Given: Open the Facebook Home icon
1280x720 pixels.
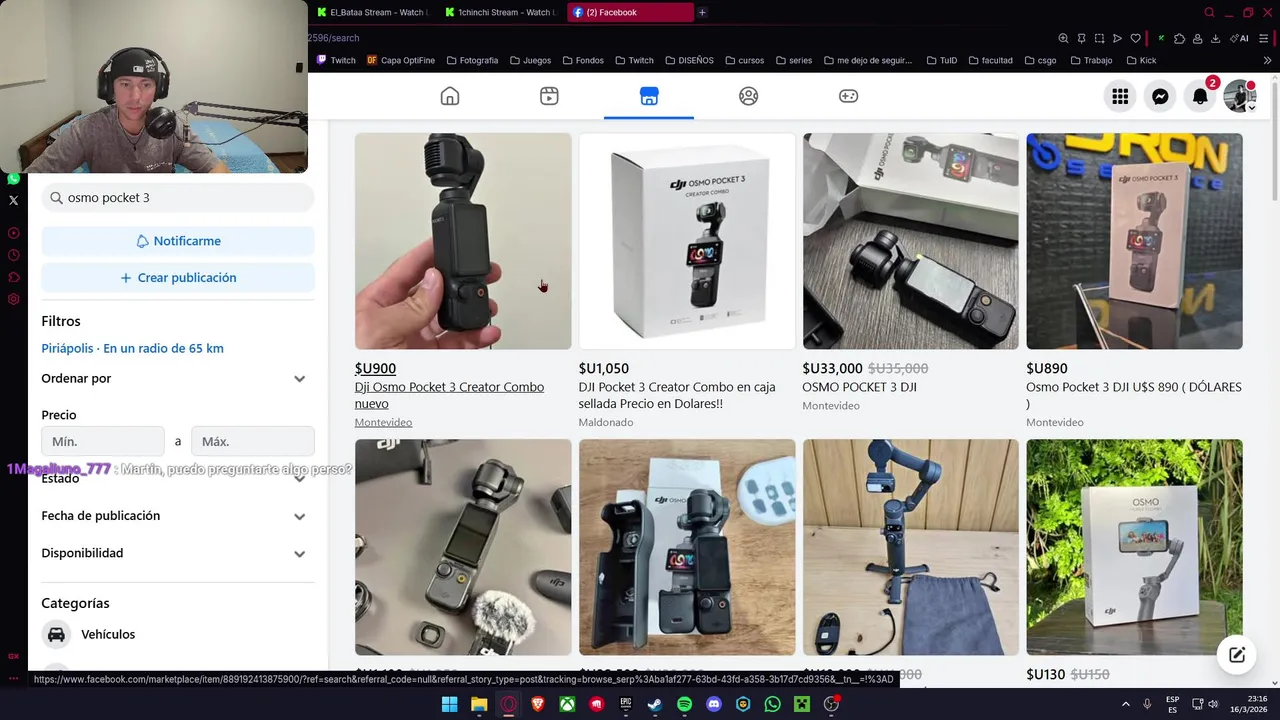Looking at the screenshot, I should [x=450, y=96].
